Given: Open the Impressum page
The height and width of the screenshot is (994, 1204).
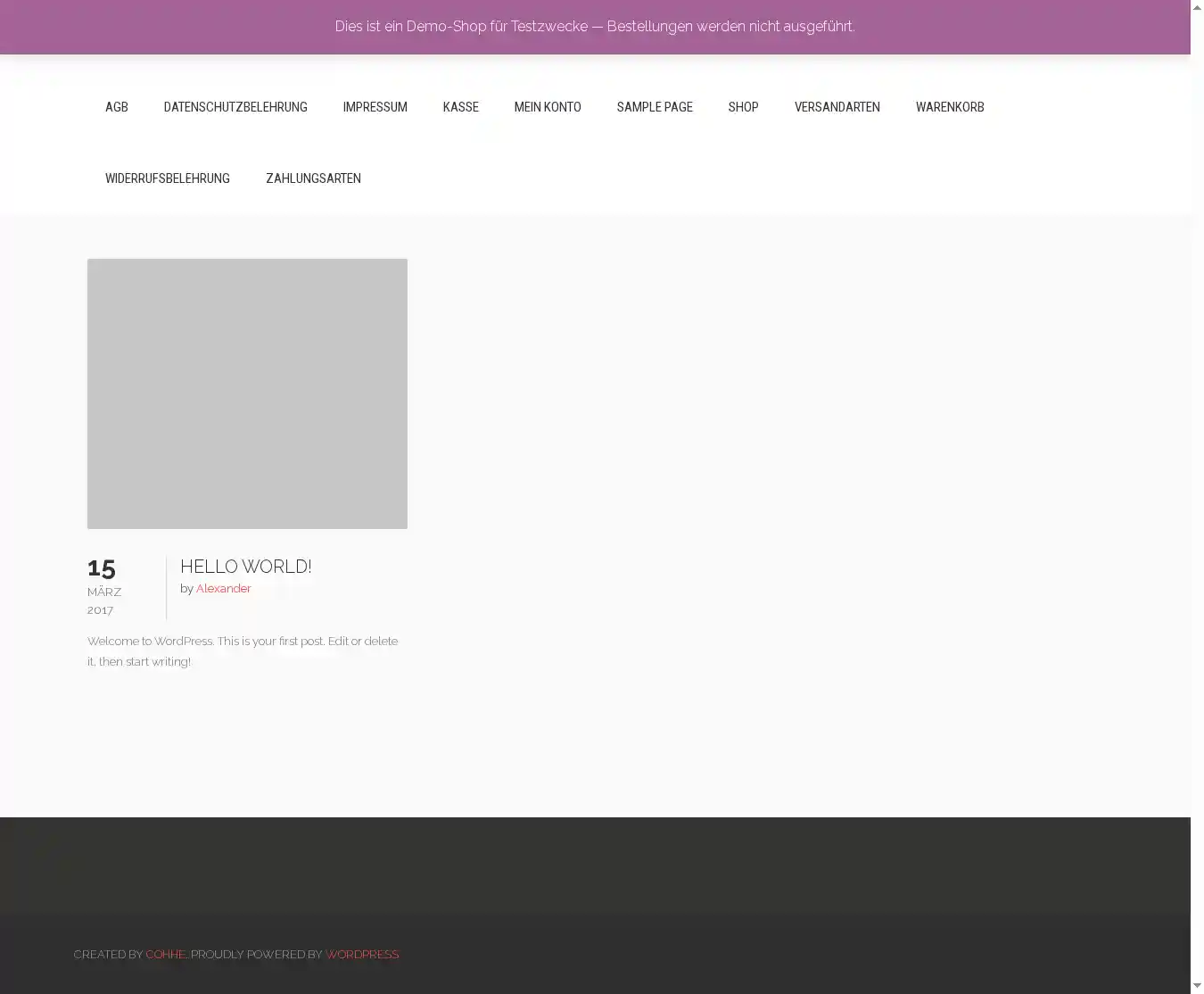Looking at the screenshot, I should pyautogui.click(x=375, y=107).
